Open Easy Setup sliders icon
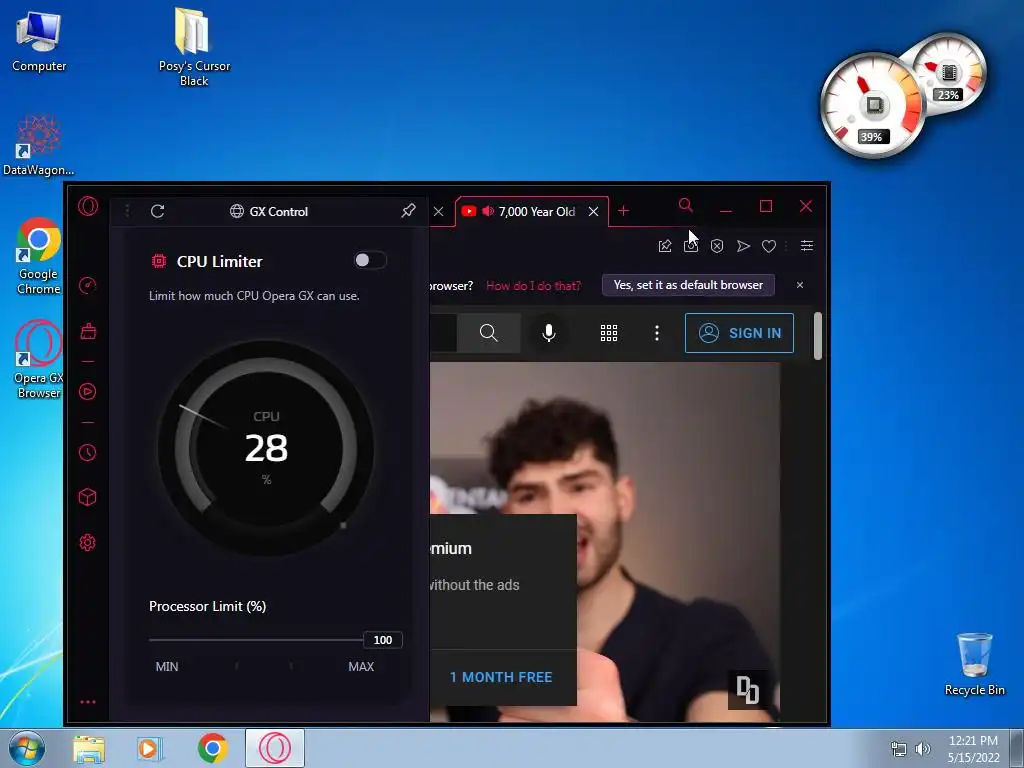The height and width of the screenshot is (768, 1024). tap(807, 246)
